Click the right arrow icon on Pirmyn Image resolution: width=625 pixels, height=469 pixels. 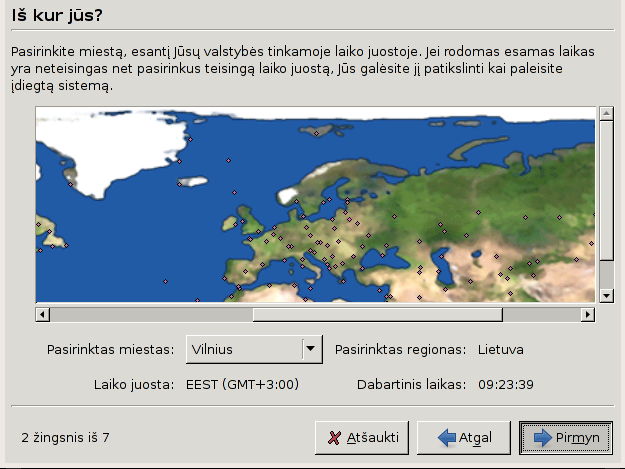point(543,438)
